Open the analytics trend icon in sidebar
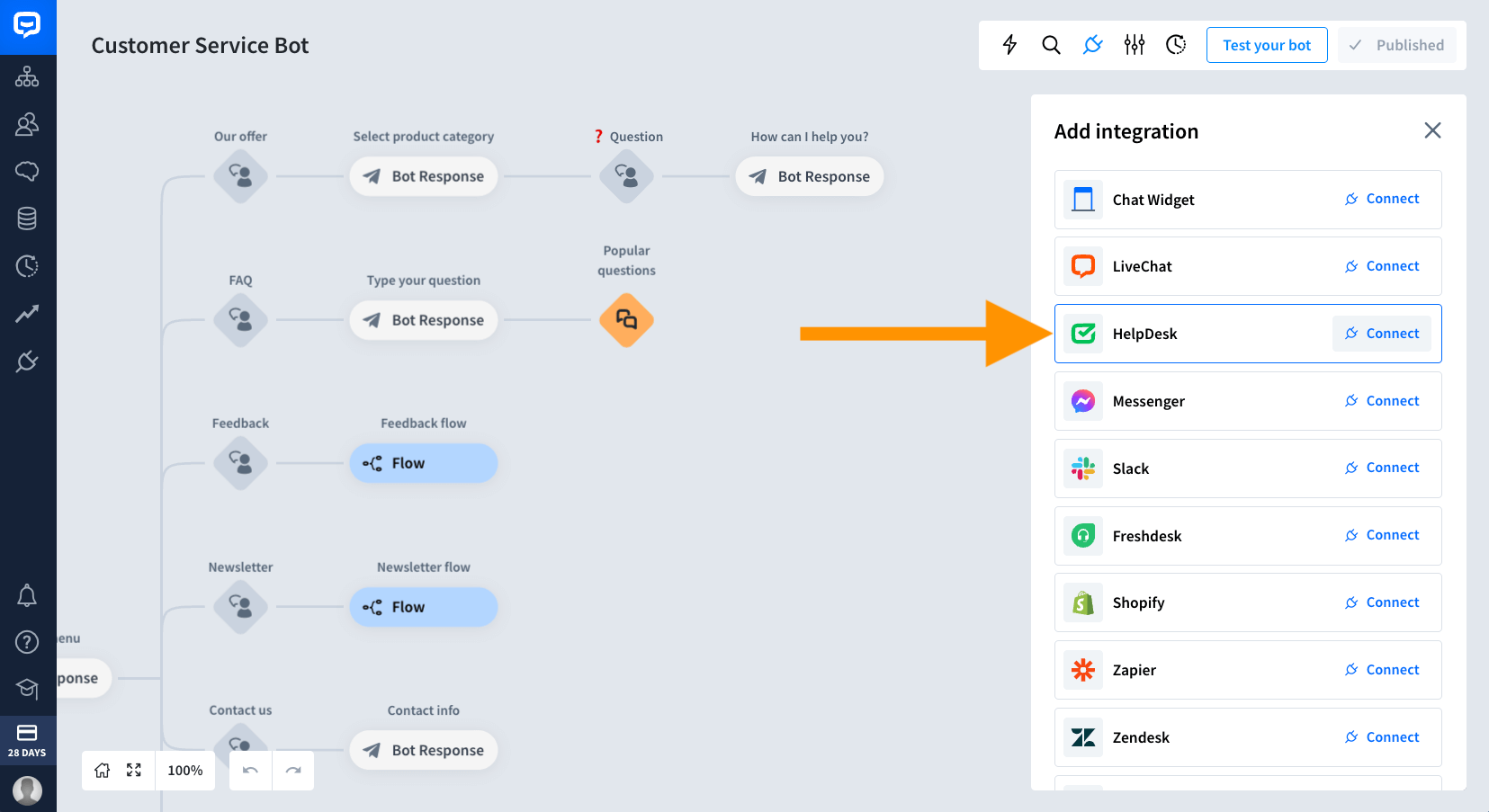The height and width of the screenshot is (812, 1489). pos(27,314)
